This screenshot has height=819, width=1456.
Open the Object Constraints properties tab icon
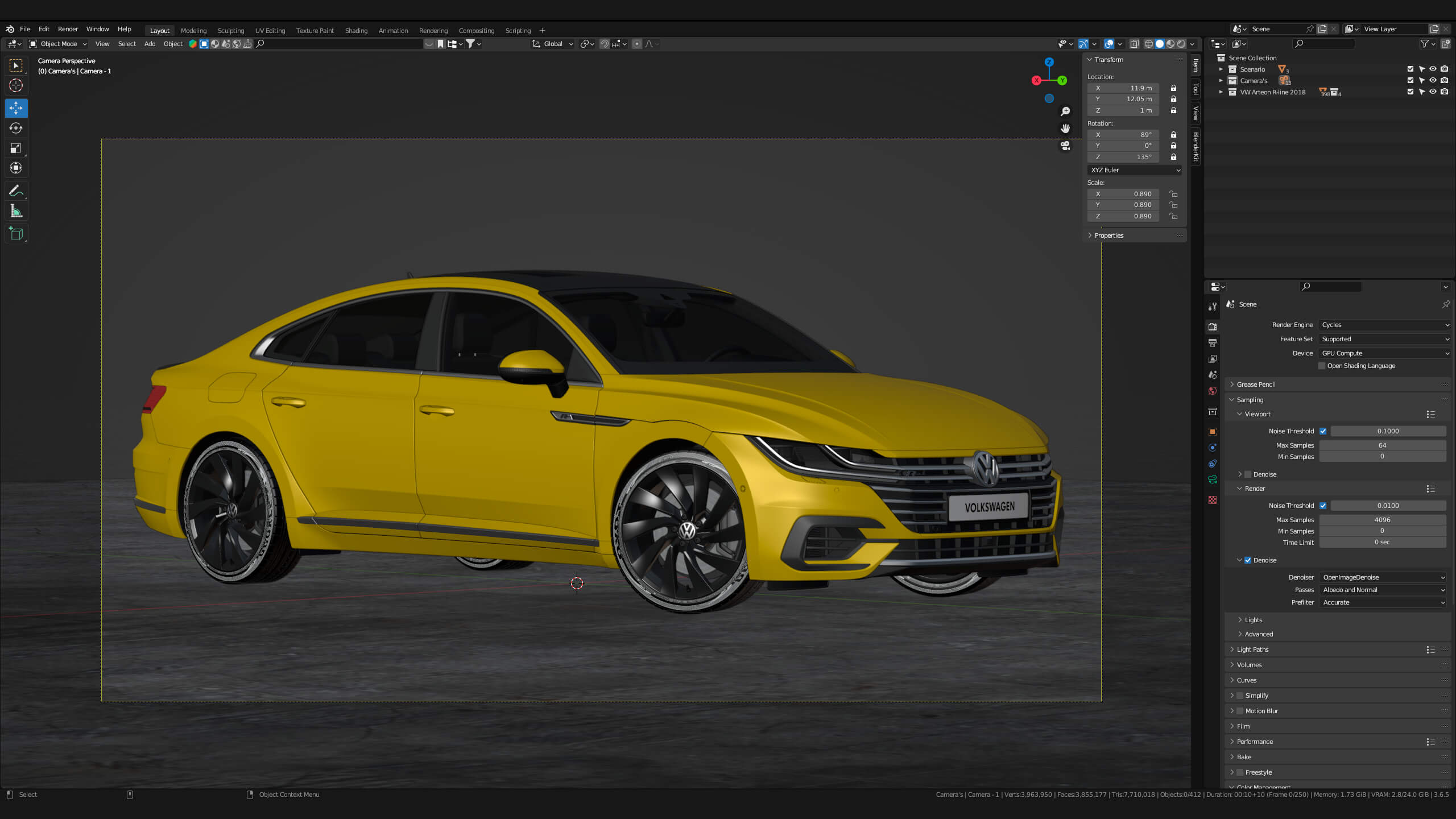(1213, 464)
